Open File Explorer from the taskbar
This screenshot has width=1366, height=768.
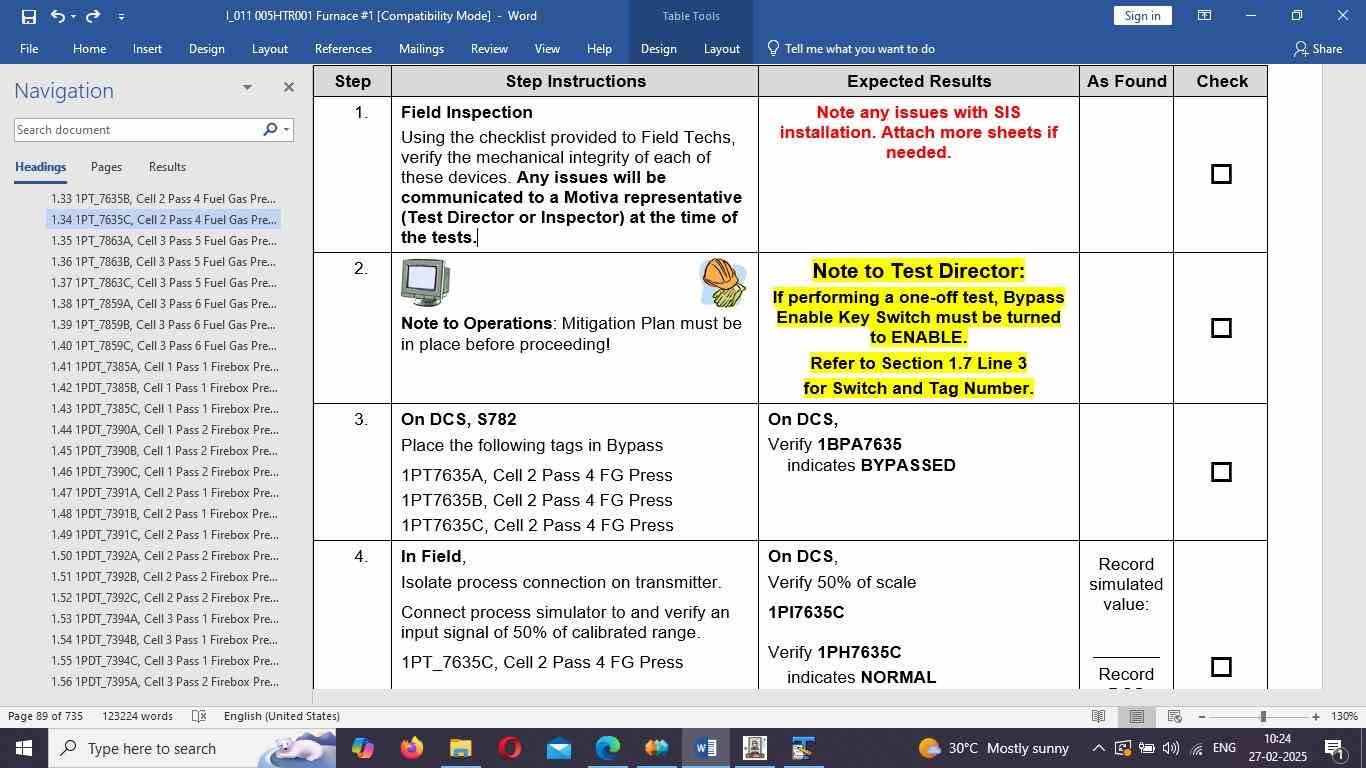[x=461, y=748]
